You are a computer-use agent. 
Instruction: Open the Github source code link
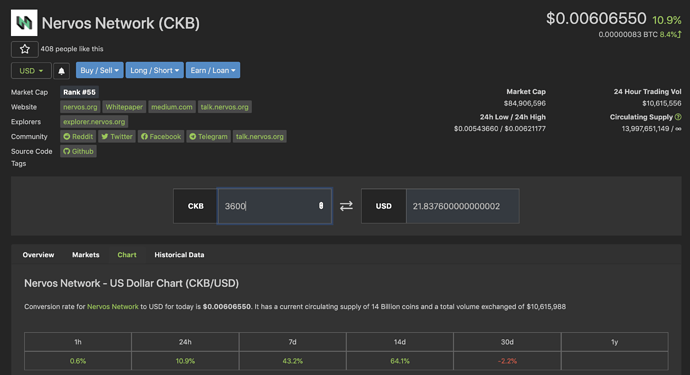click(78, 151)
